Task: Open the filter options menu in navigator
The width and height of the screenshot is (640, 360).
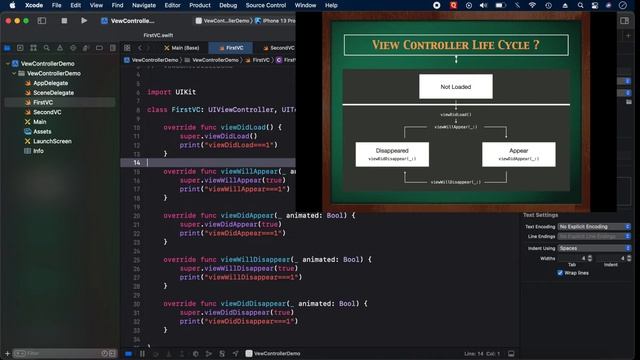Action: tap(20, 353)
